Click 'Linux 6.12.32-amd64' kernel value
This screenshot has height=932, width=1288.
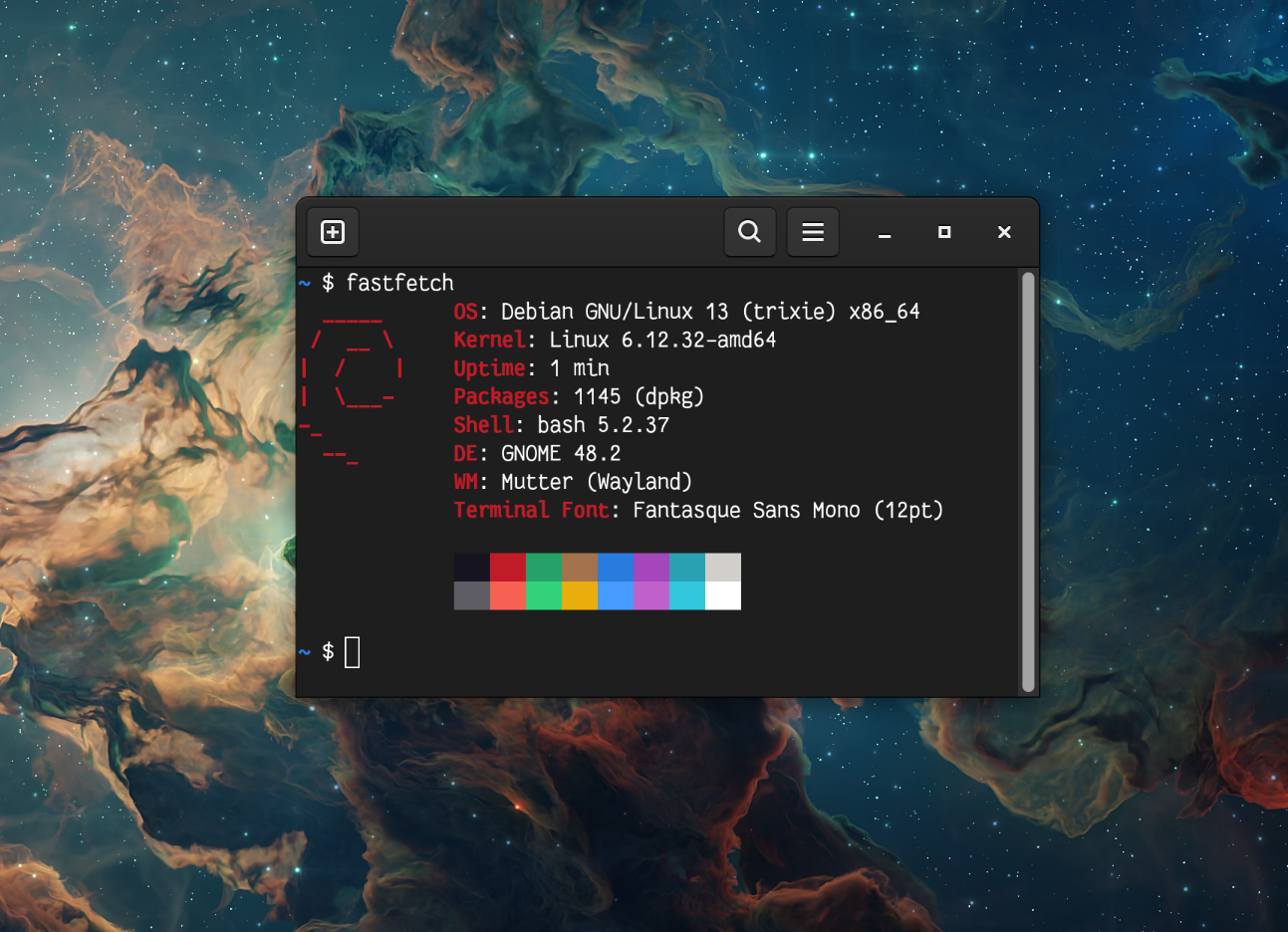click(x=662, y=340)
